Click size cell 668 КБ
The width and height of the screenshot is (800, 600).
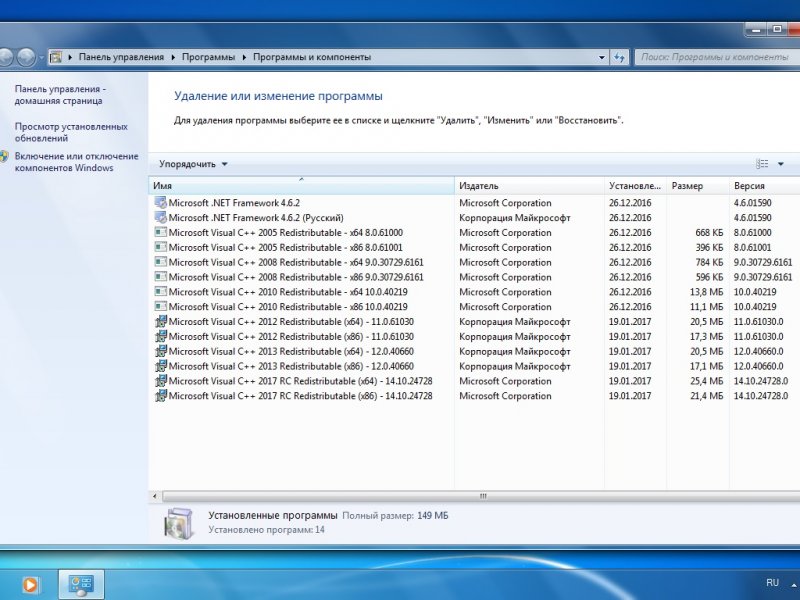pos(709,233)
